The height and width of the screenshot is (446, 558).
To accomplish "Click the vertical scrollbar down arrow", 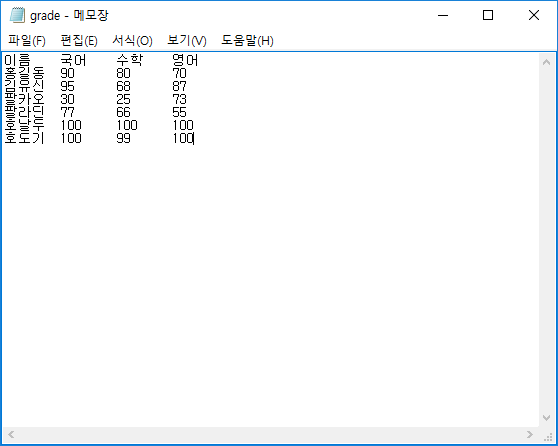I will 547,418.
